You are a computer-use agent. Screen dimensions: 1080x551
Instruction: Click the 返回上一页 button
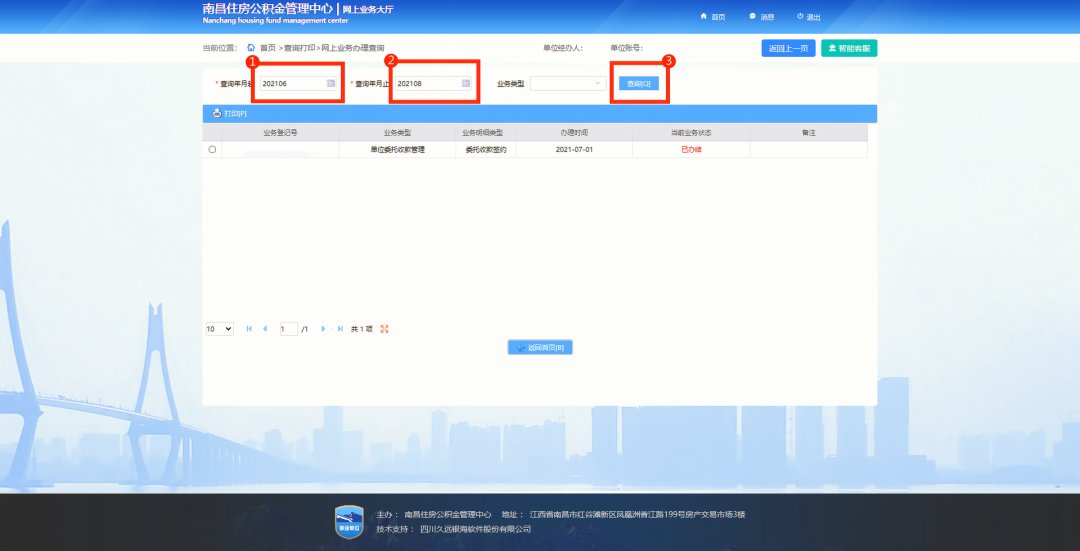(x=788, y=48)
